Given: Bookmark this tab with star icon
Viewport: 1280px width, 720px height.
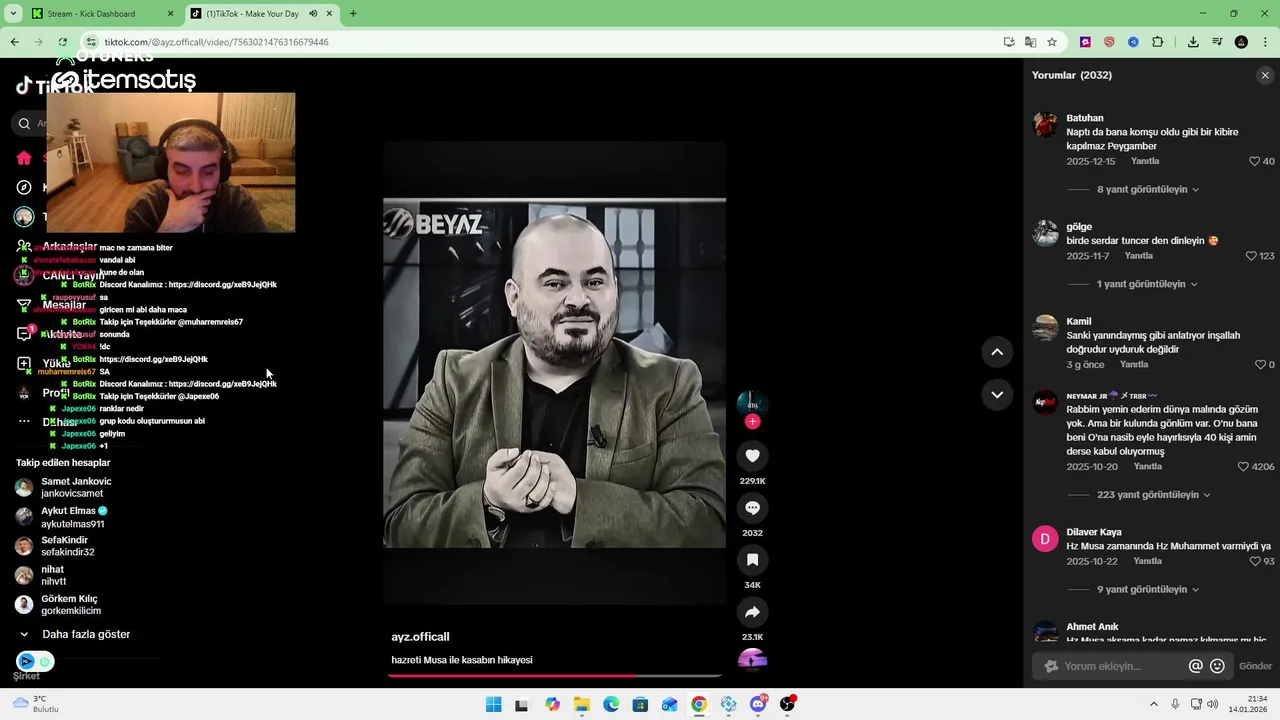Looking at the screenshot, I should [1052, 42].
